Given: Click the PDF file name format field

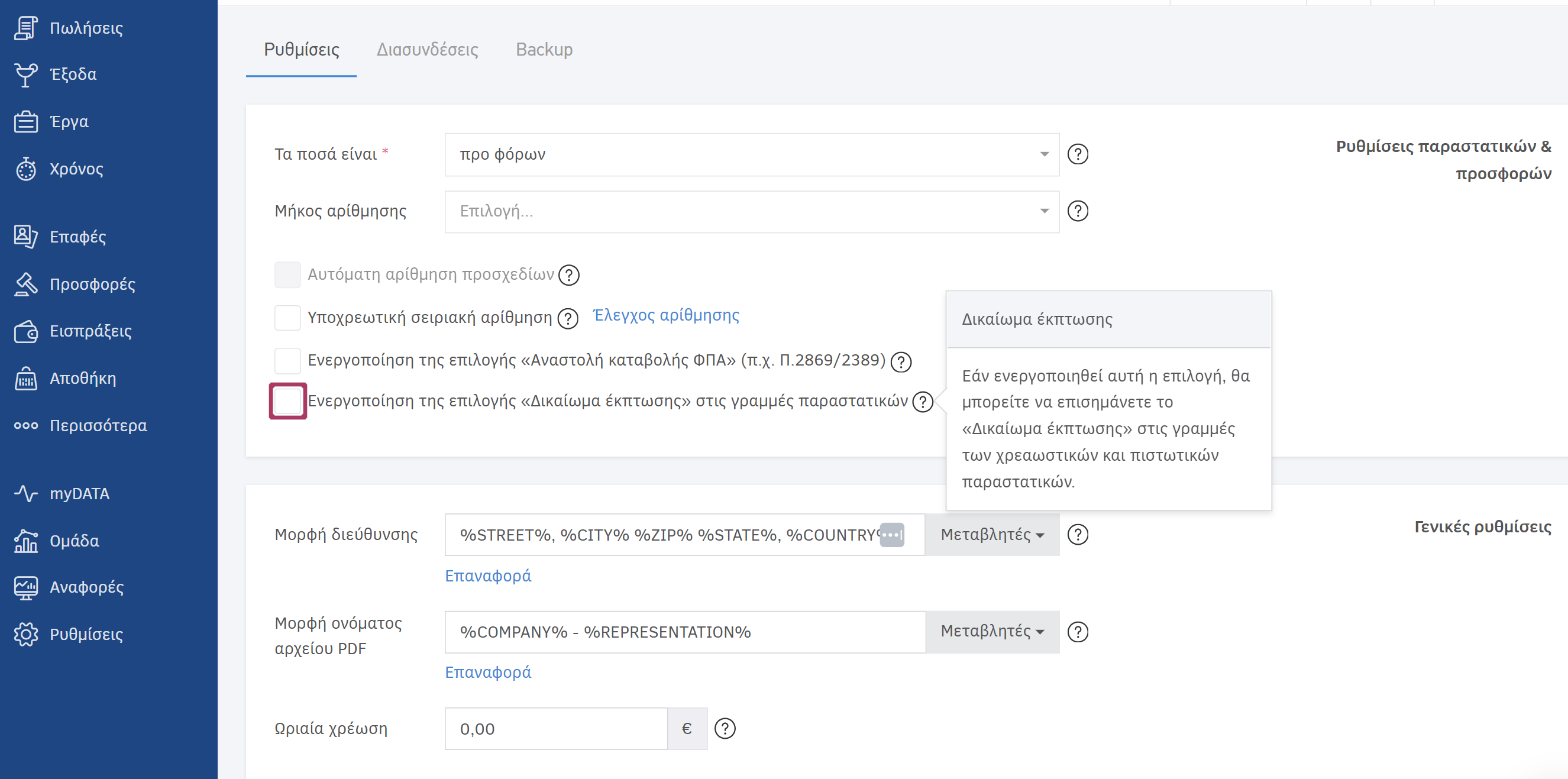Looking at the screenshot, I should [x=685, y=632].
